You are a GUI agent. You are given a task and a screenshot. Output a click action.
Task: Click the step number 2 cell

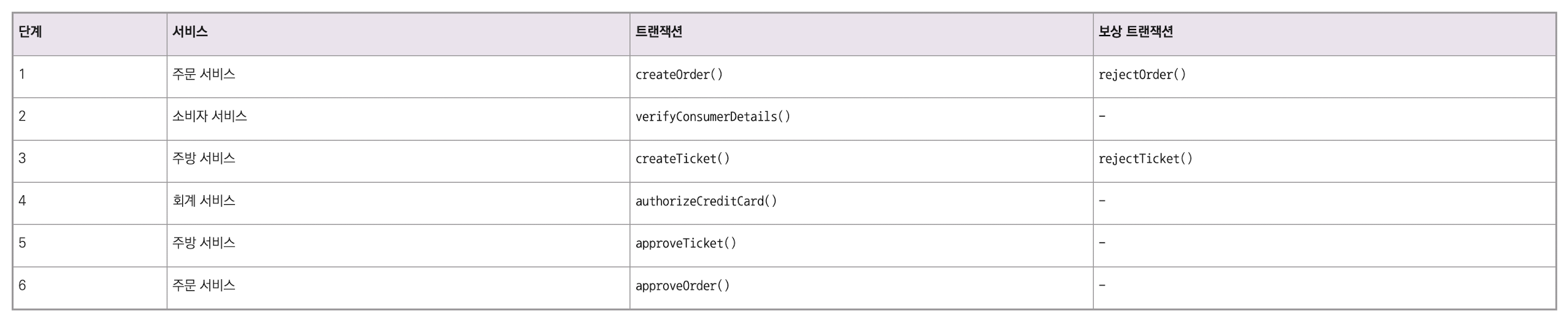pos(23,117)
